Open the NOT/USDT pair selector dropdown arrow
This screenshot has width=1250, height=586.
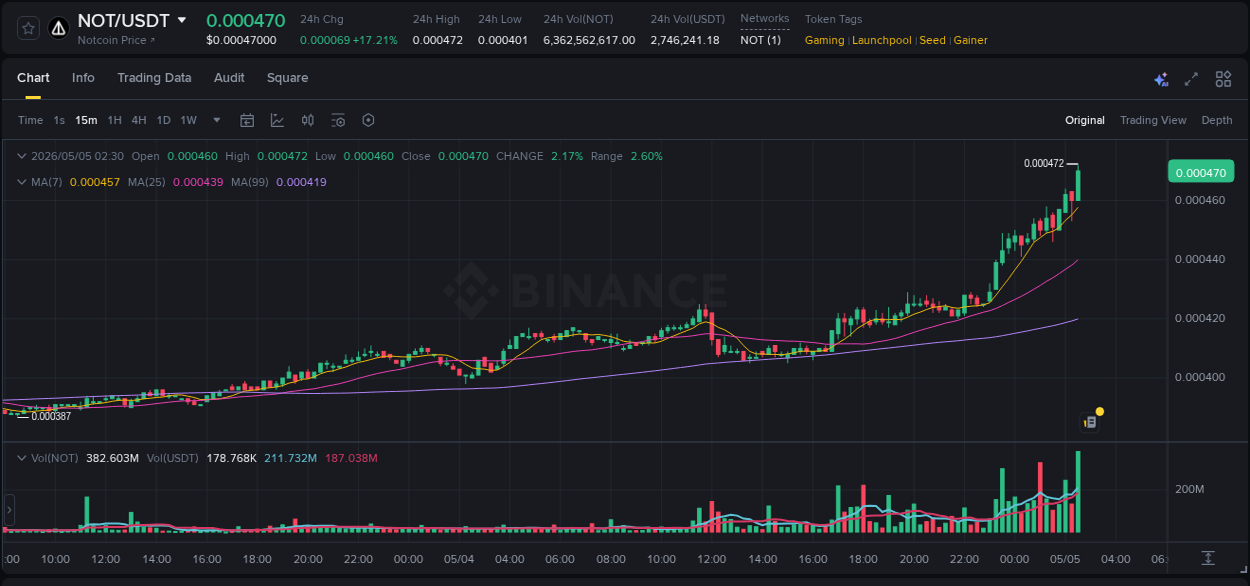click(x=182, y=20)
